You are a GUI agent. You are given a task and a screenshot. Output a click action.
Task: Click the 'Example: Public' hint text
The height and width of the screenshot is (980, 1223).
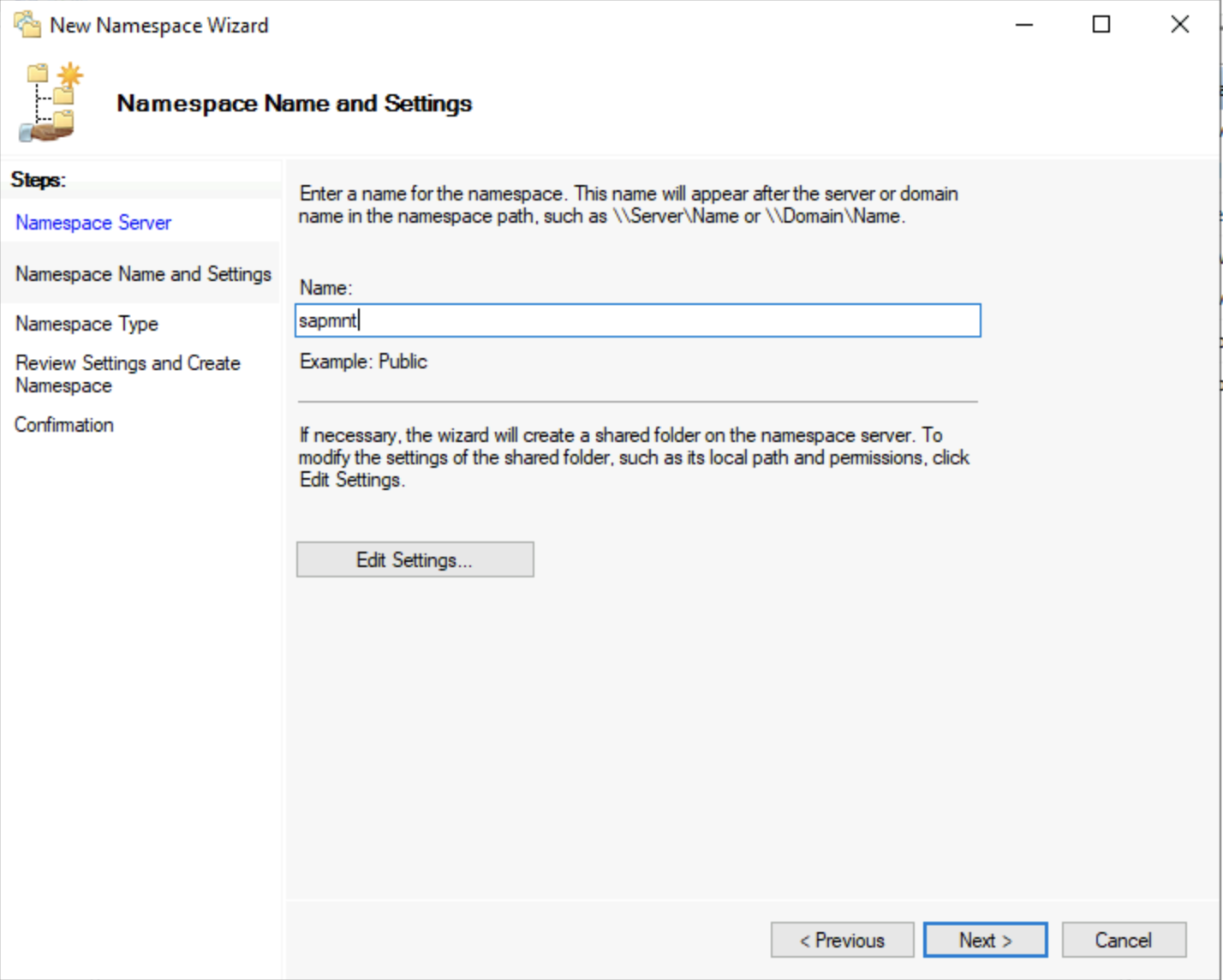pos(363,362)
